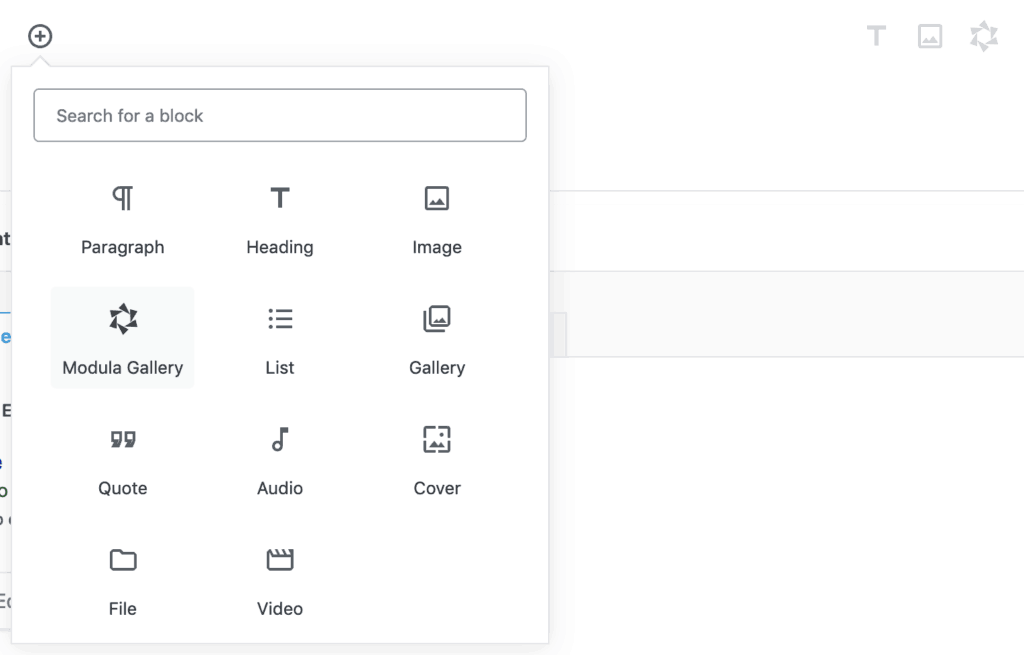
Task: Click the add block plus icon
Action: (40, 37)
